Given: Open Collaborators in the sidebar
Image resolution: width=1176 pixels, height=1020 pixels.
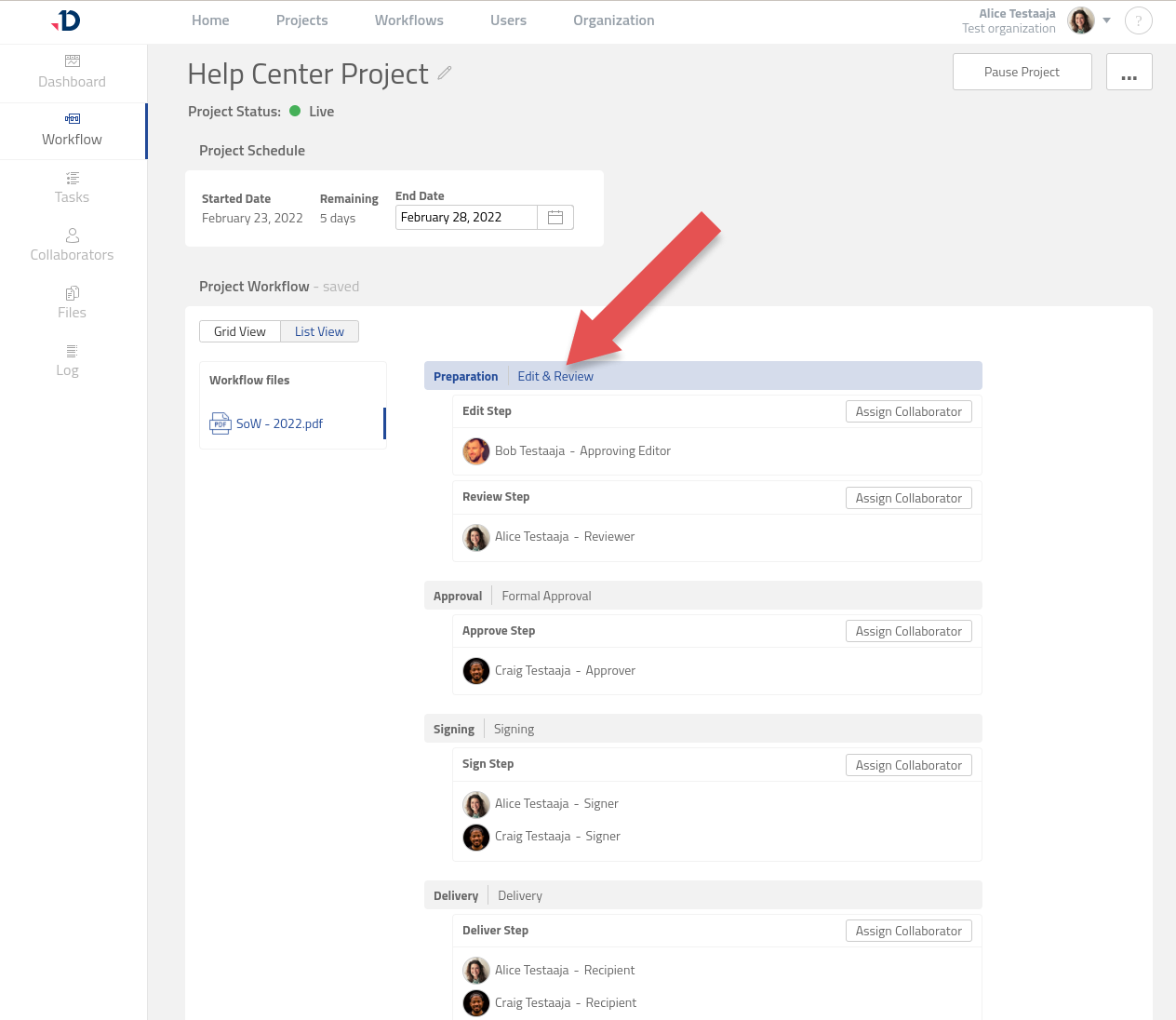Looking at the screenshot, I should tap(72, 245).
